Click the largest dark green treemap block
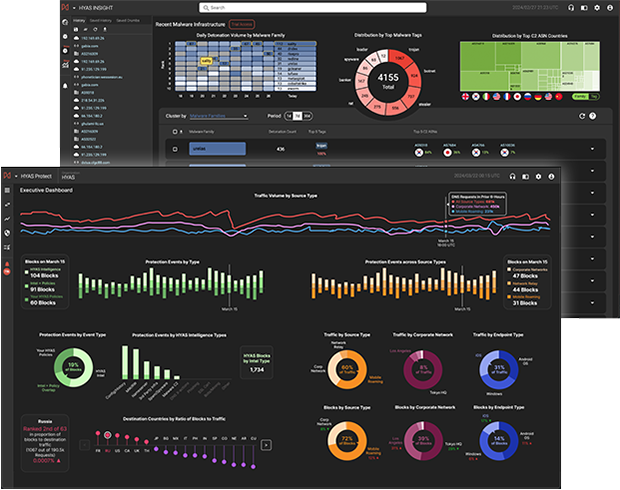Image resolution: width=620 pixels, height=490 pixels. click(478, 57)
